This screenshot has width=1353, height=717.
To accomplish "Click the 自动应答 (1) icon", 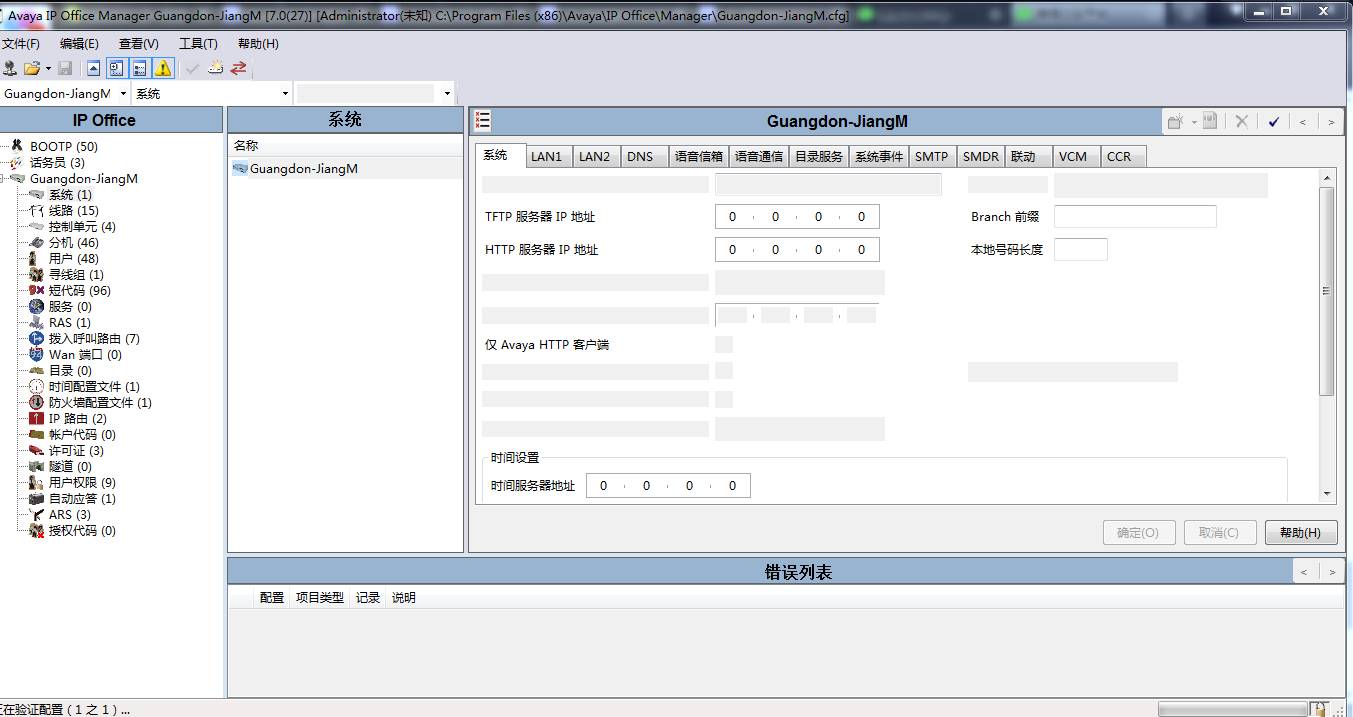I will coord(37,499).
